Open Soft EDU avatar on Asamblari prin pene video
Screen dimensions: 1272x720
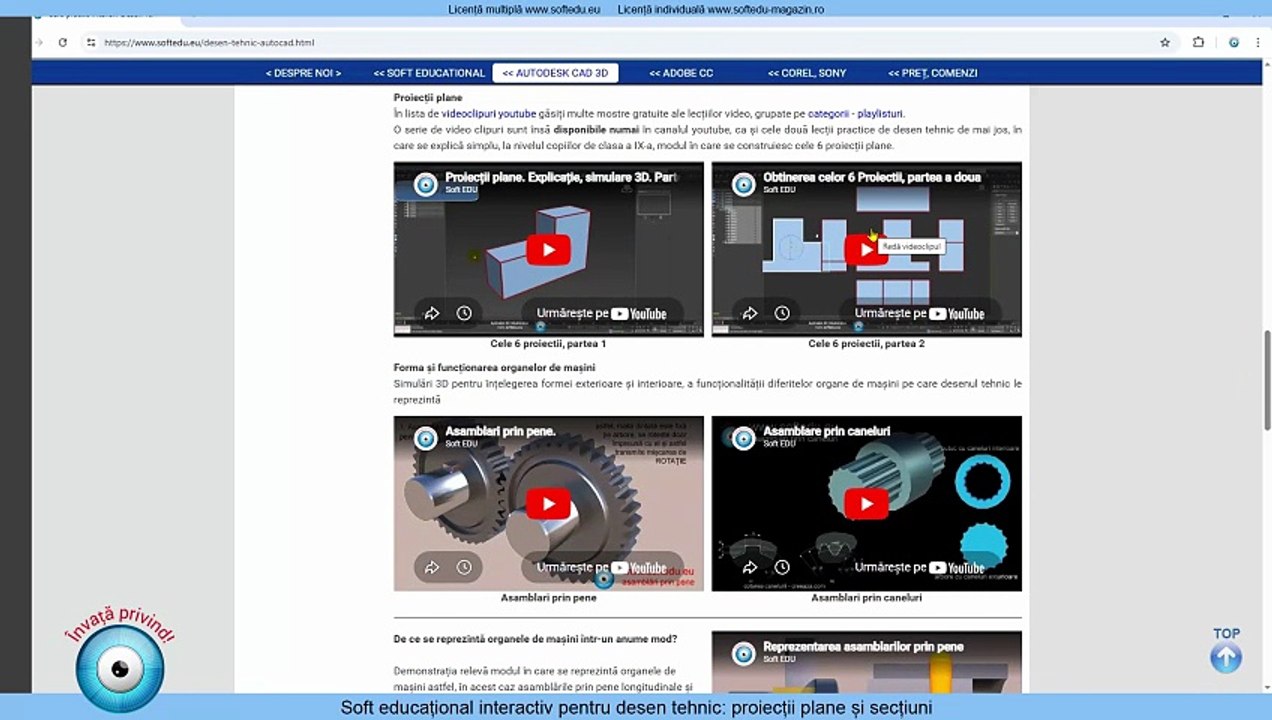(426, 438)
